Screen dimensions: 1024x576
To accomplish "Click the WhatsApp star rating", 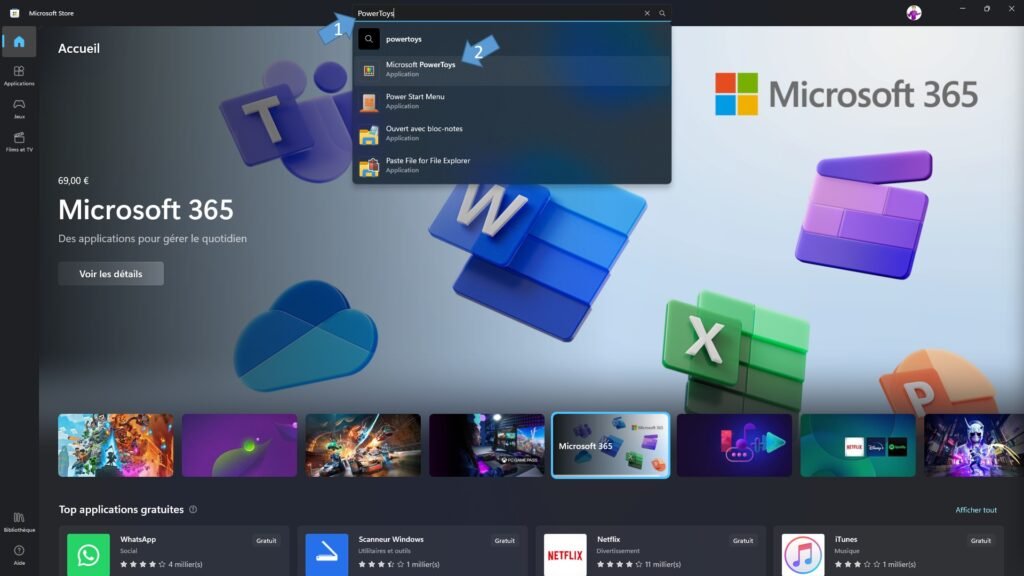I will click(x=142, y=564).
